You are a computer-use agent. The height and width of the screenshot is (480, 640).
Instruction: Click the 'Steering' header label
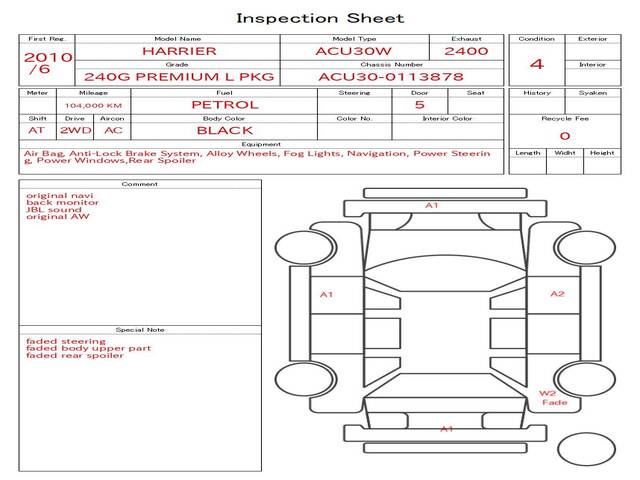pyautogui.click(x=354, y=93)
